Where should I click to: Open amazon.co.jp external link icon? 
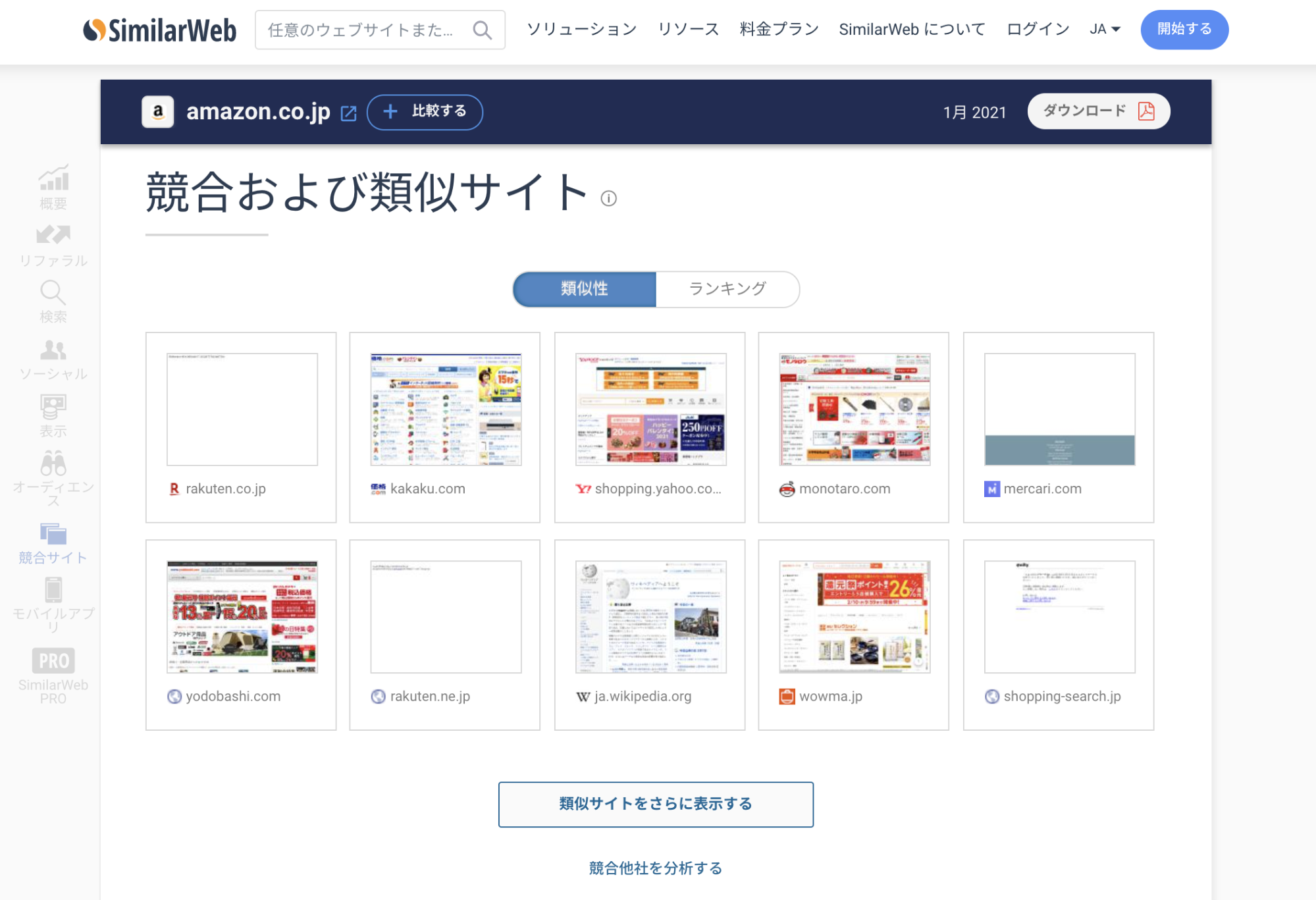[x=348, y=113]
